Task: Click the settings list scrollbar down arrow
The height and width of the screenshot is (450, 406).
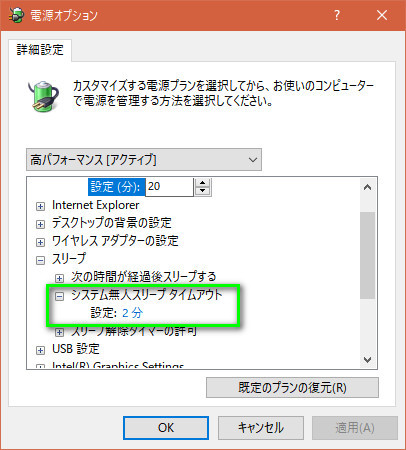Action: pyautogui.click(x=368, y=360)
